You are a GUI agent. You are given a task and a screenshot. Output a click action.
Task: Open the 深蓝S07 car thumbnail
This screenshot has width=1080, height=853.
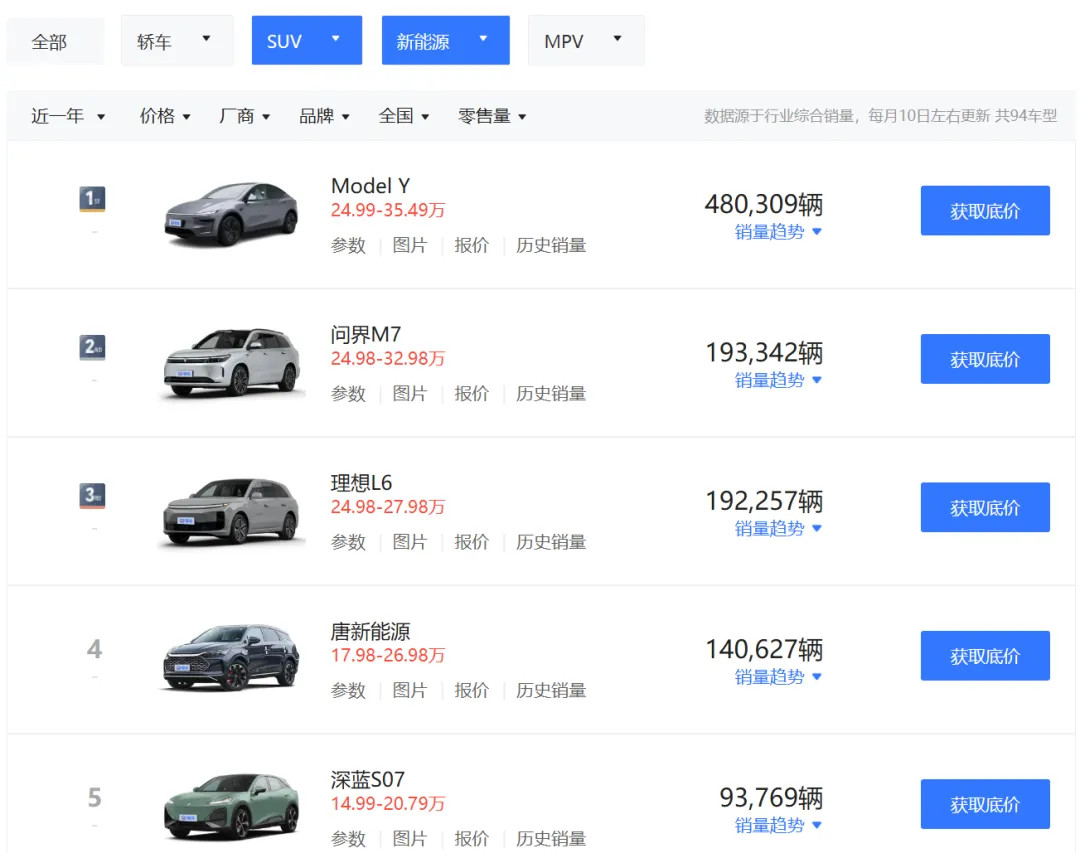[x=231, y=806]
